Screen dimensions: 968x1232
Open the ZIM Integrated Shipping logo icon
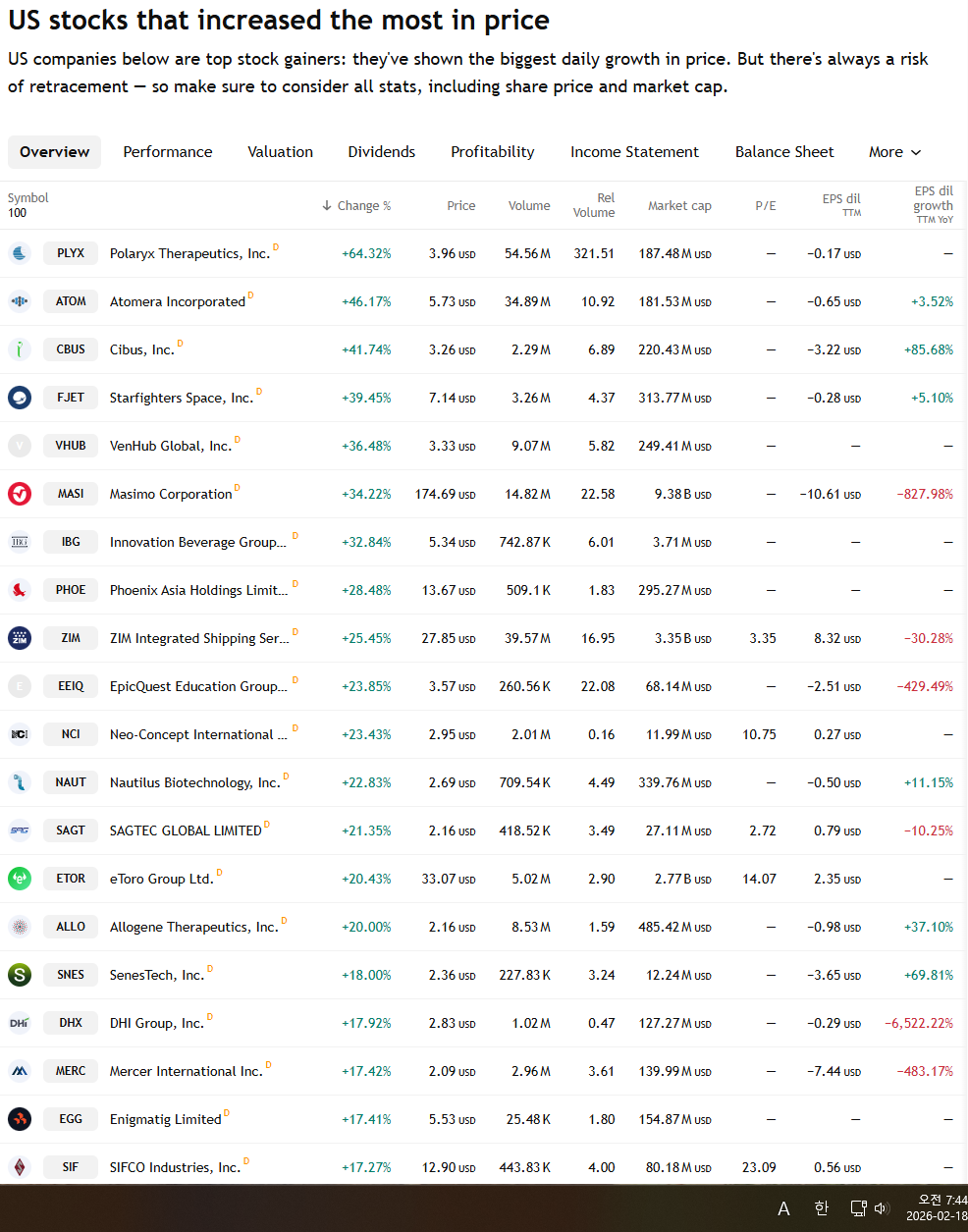pyautogui.click(x=20, y=638)
